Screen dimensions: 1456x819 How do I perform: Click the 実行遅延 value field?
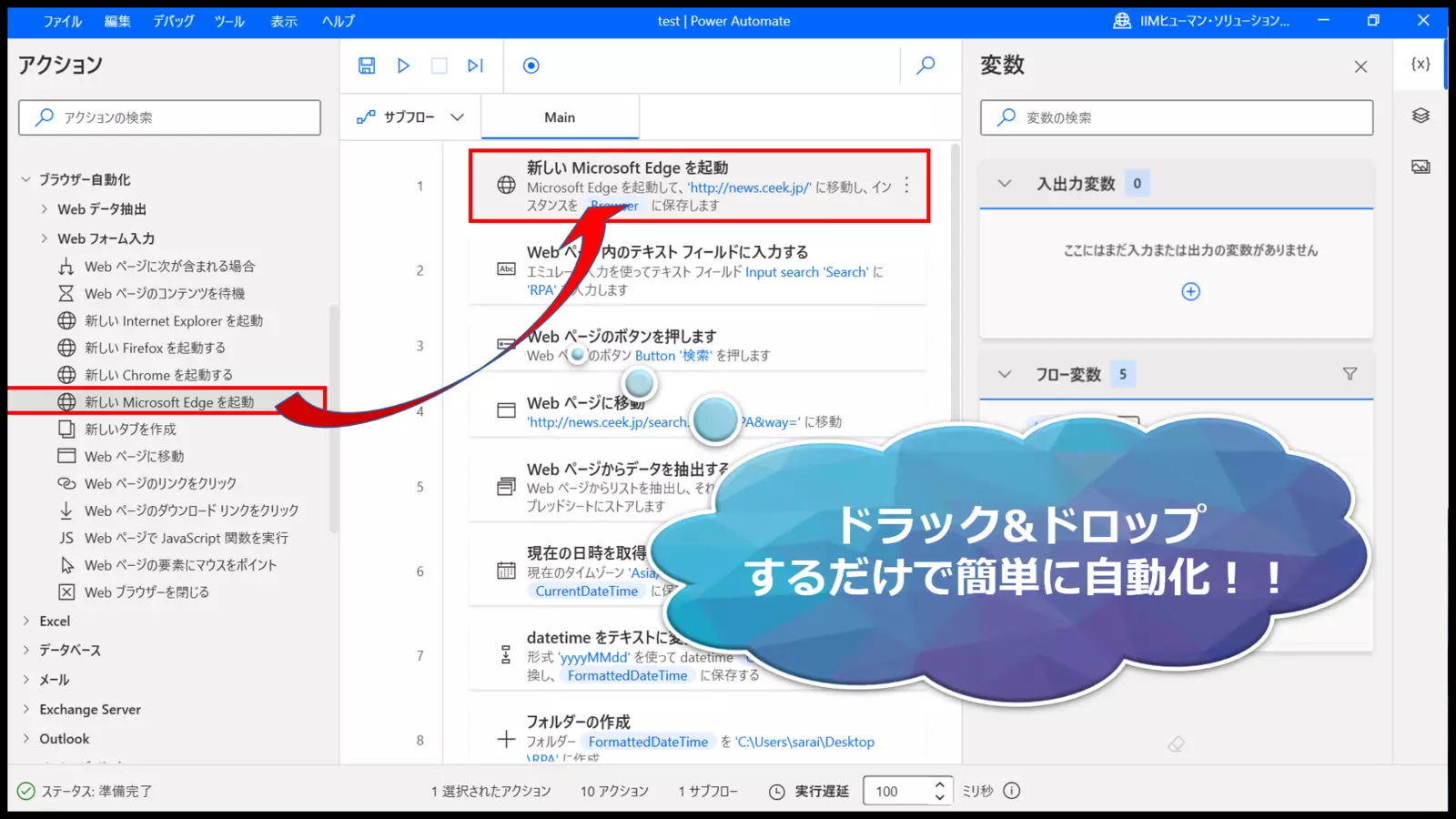point(896,791)
